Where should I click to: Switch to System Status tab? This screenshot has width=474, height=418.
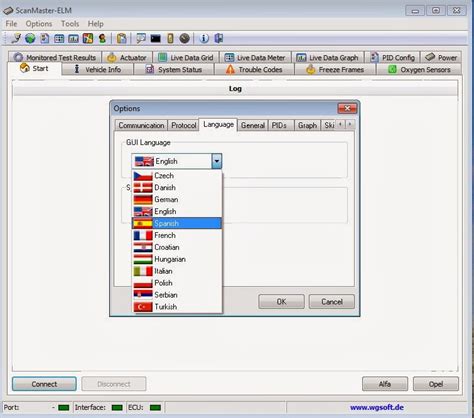(174, 69)
